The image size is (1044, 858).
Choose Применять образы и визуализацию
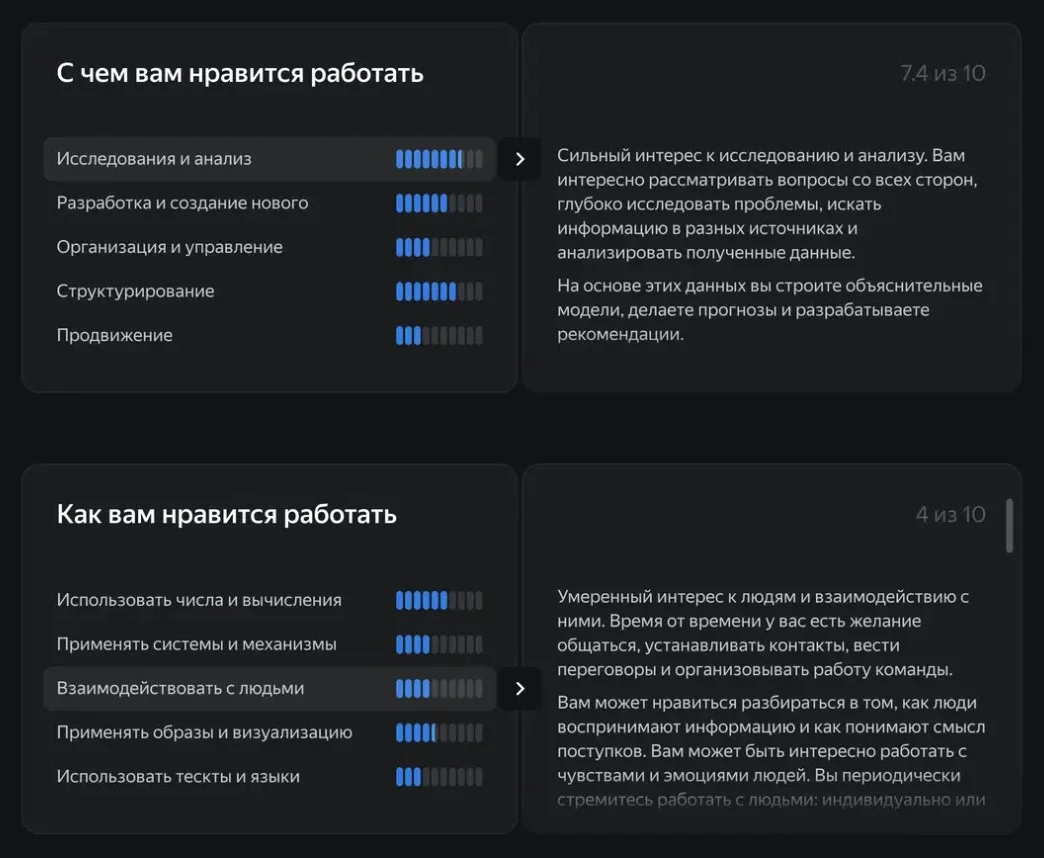204,732
